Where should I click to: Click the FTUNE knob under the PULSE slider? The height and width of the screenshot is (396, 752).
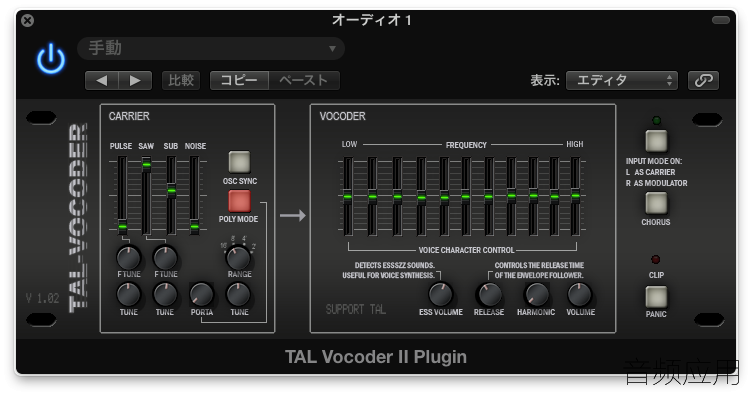(x=129, y=258)
